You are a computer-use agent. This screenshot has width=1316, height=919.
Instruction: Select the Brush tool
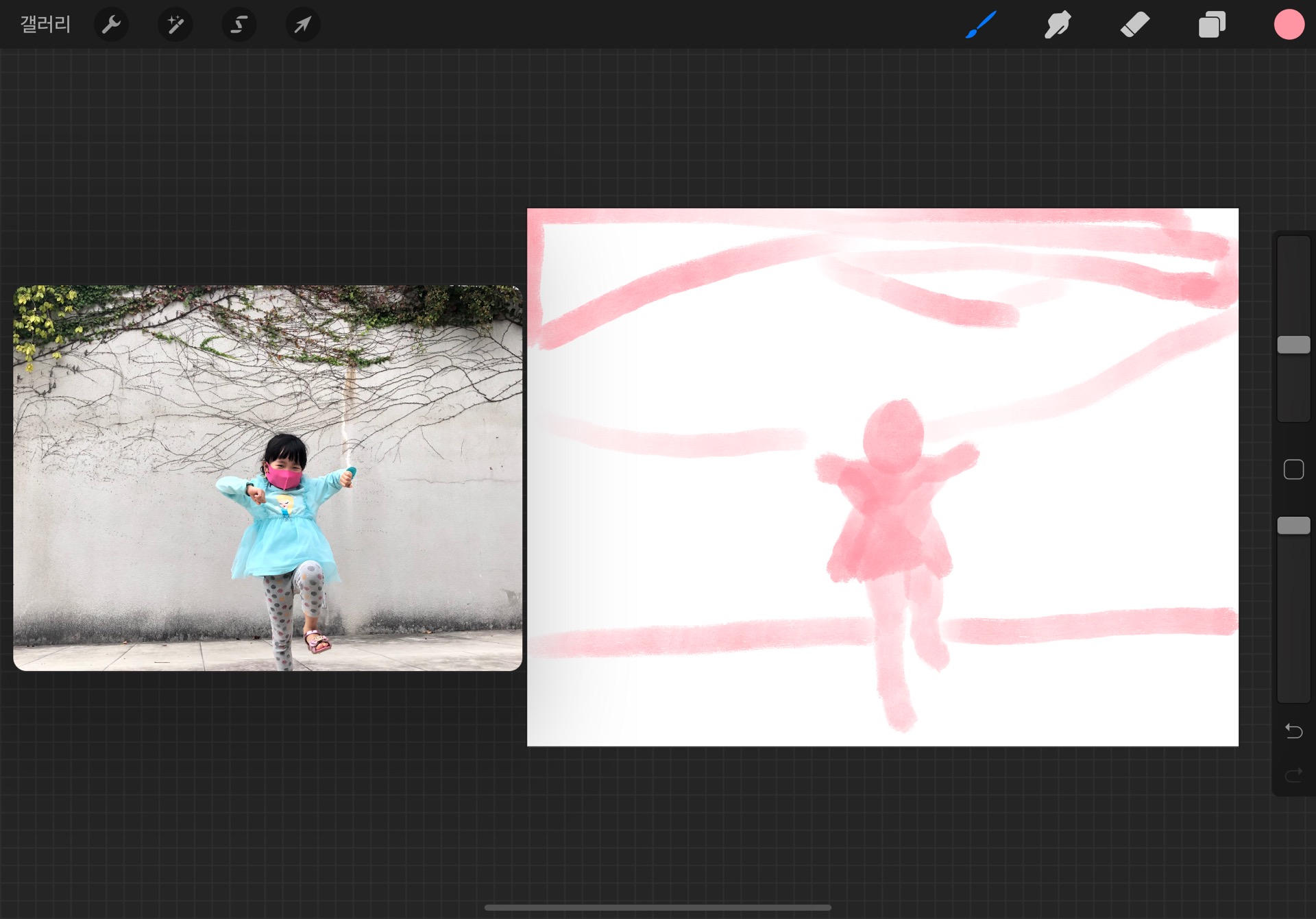tap(981, 25)
